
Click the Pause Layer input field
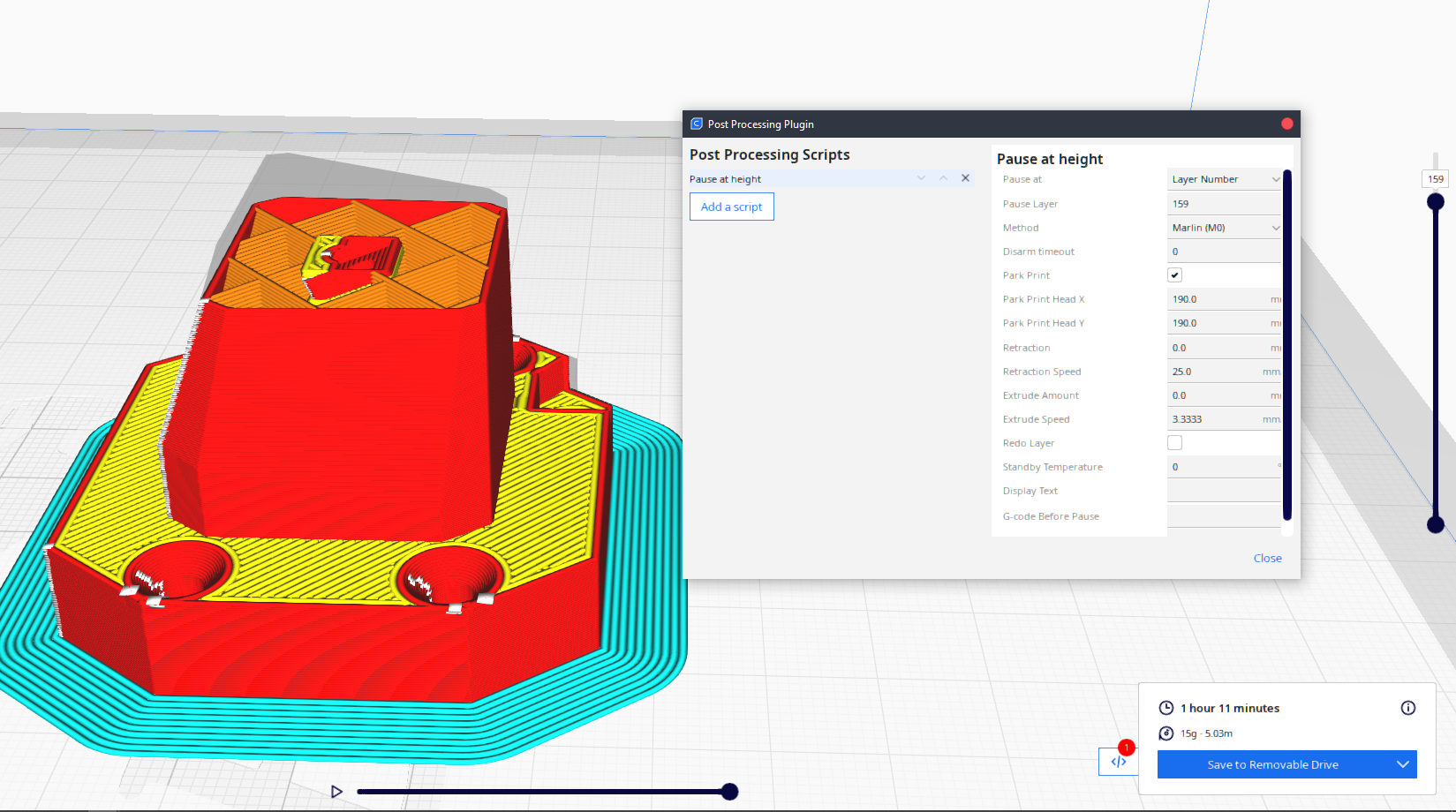click(x=1224, y=204)
